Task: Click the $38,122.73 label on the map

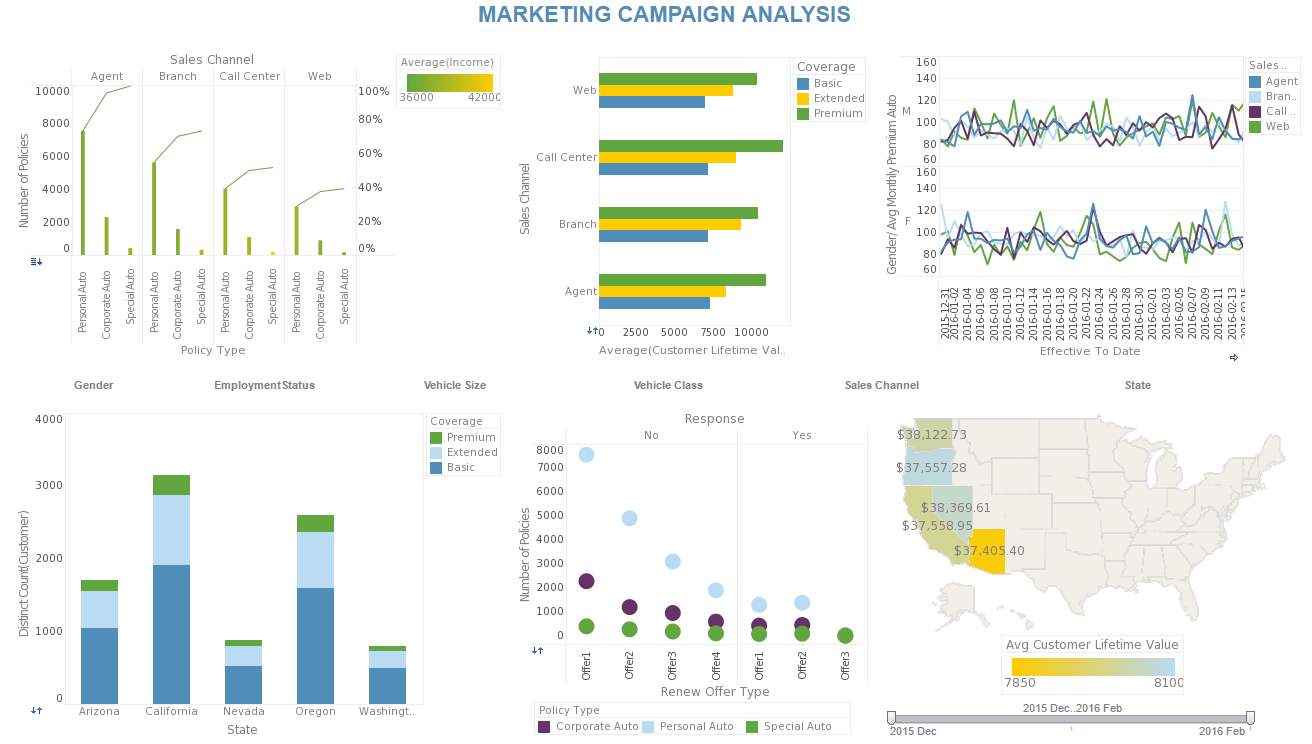Action: 932,435
